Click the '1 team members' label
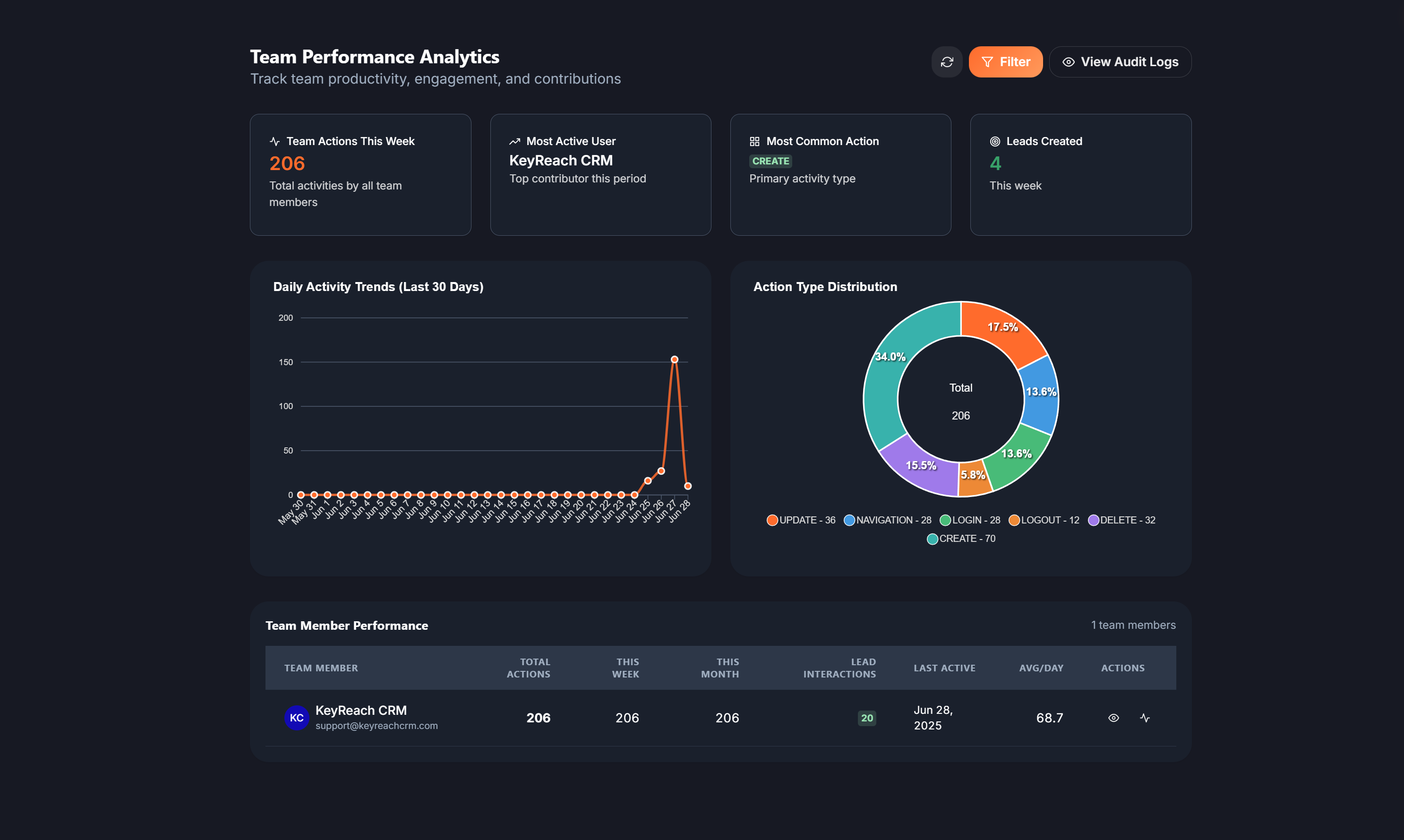Viewport: 1404px width, 840px height. 1133,625
